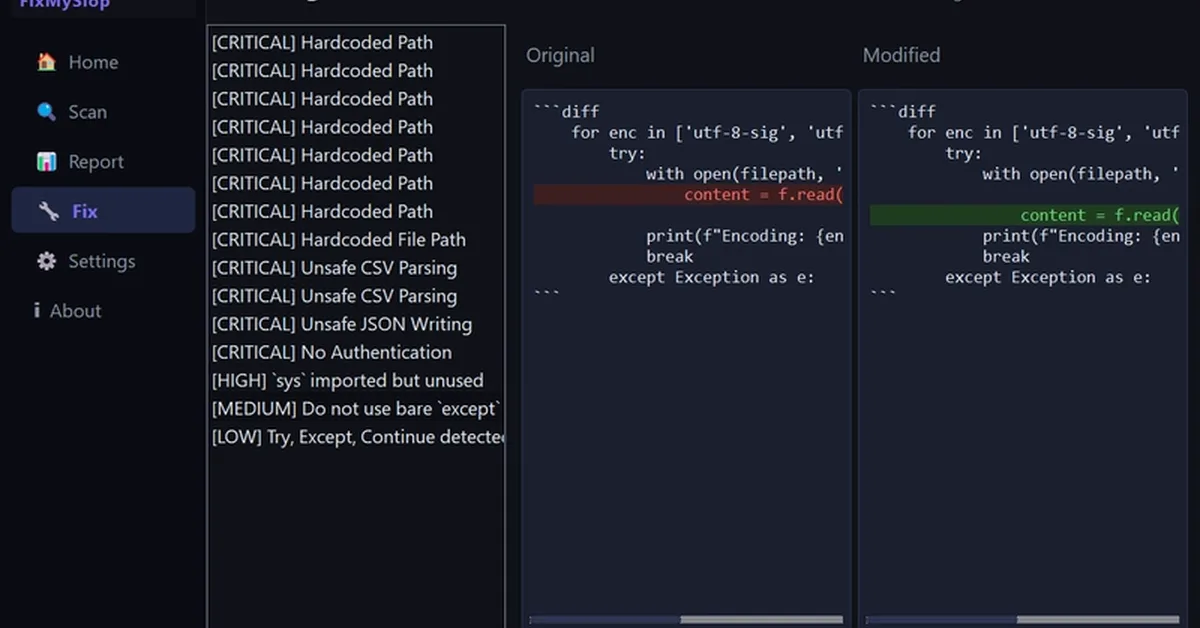Click the About info icon

37,311
